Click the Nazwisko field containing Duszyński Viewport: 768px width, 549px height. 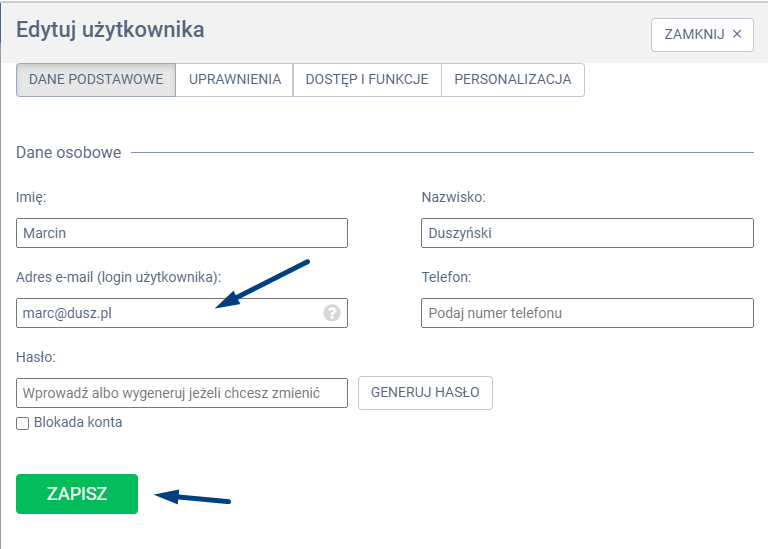pyautogui.click(x=587, y=233)
